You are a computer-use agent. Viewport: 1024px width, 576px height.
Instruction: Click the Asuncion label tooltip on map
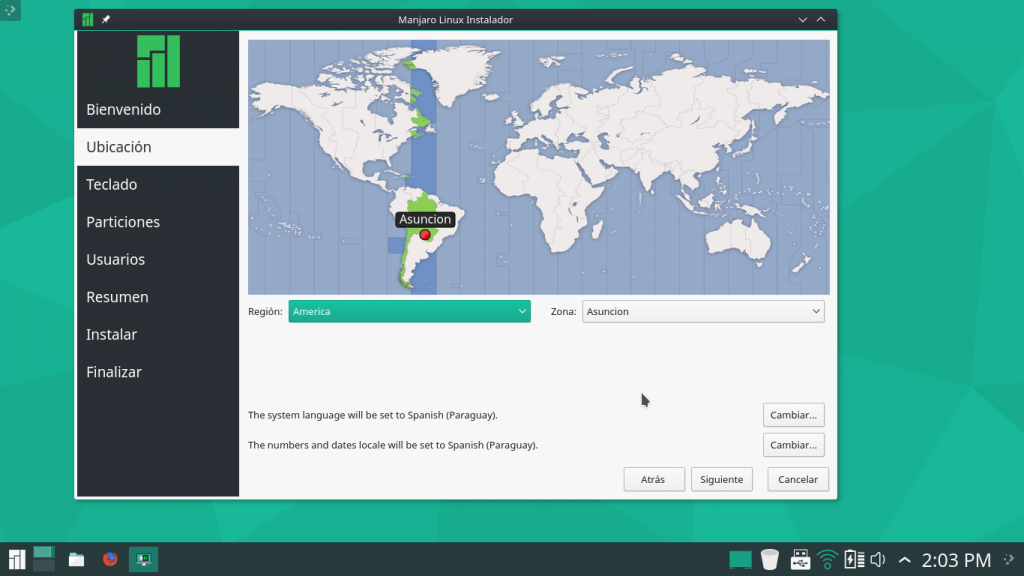point(425,219)
